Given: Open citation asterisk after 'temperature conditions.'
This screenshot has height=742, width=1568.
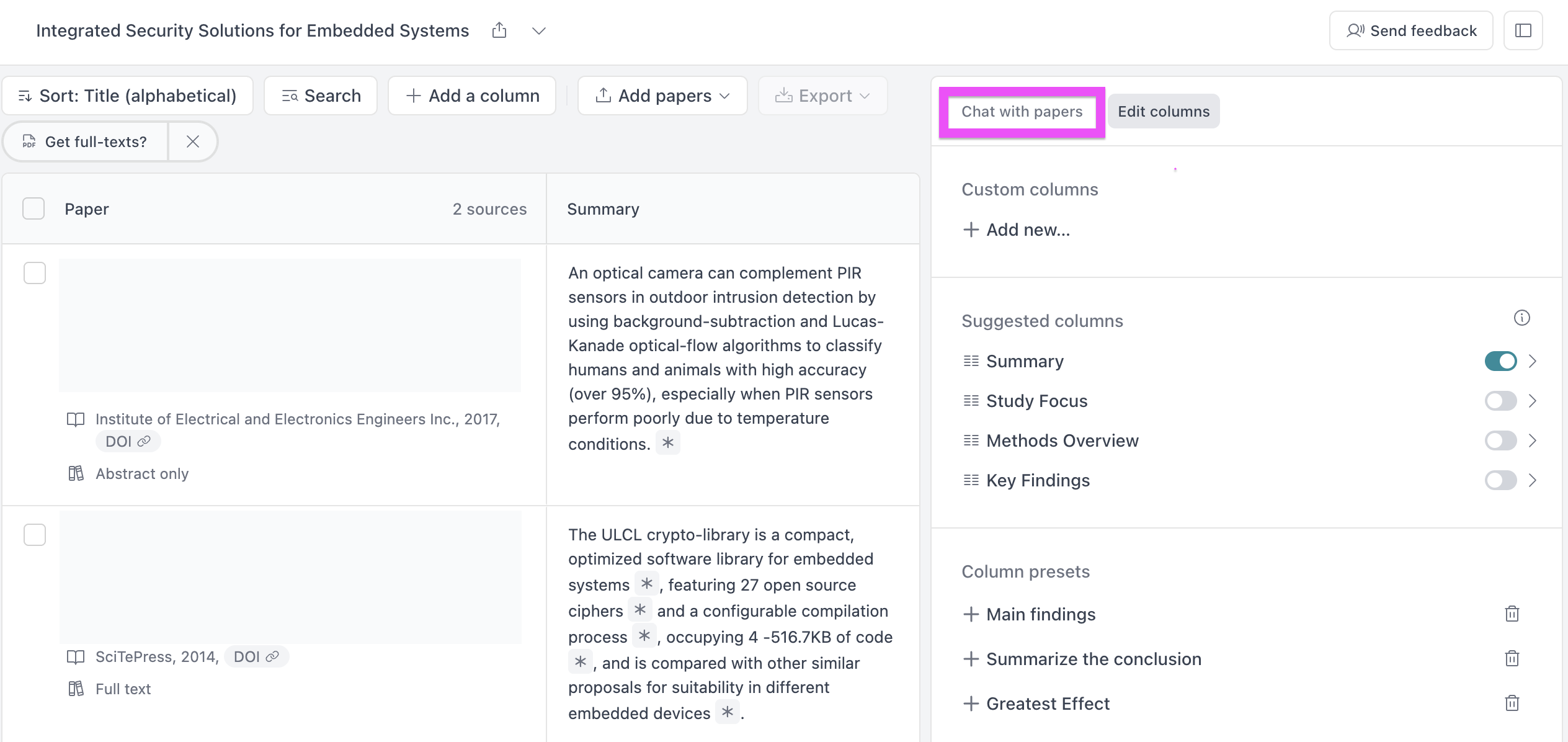Looking at the screenshot, I should click(x=667, y=443).
